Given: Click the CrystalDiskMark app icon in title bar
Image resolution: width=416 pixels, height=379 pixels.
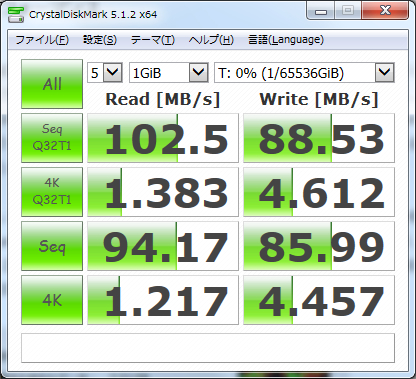Looking at the screenshot, I should point(16,14).
